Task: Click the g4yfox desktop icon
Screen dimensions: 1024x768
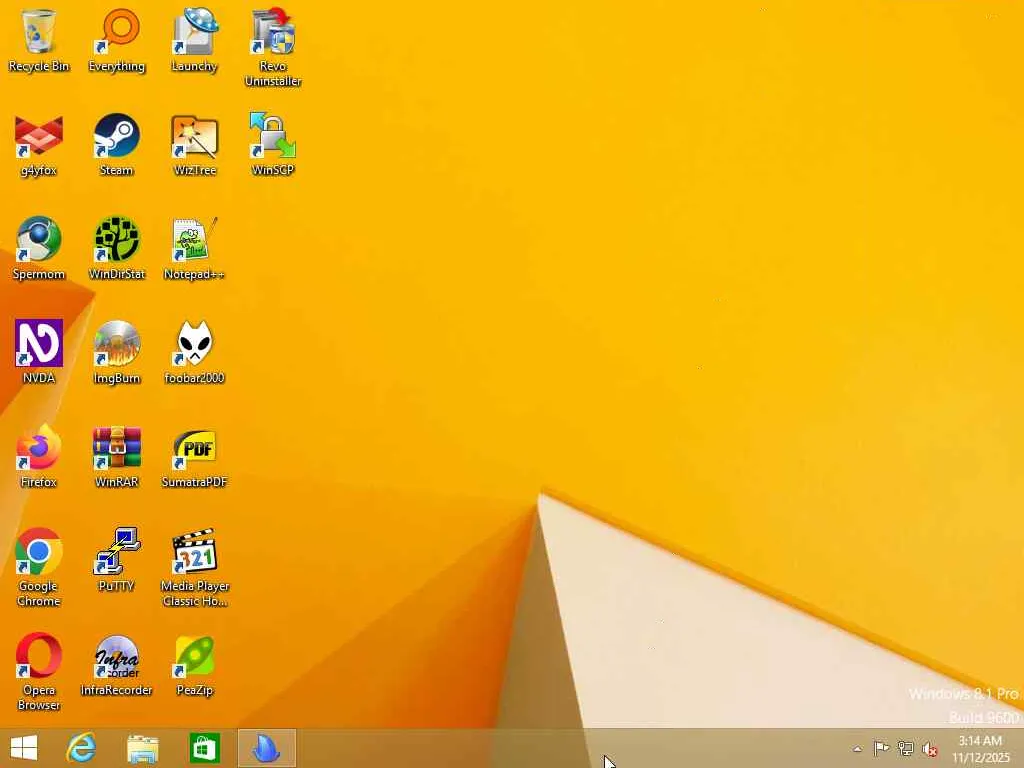Action: point(39,144)
